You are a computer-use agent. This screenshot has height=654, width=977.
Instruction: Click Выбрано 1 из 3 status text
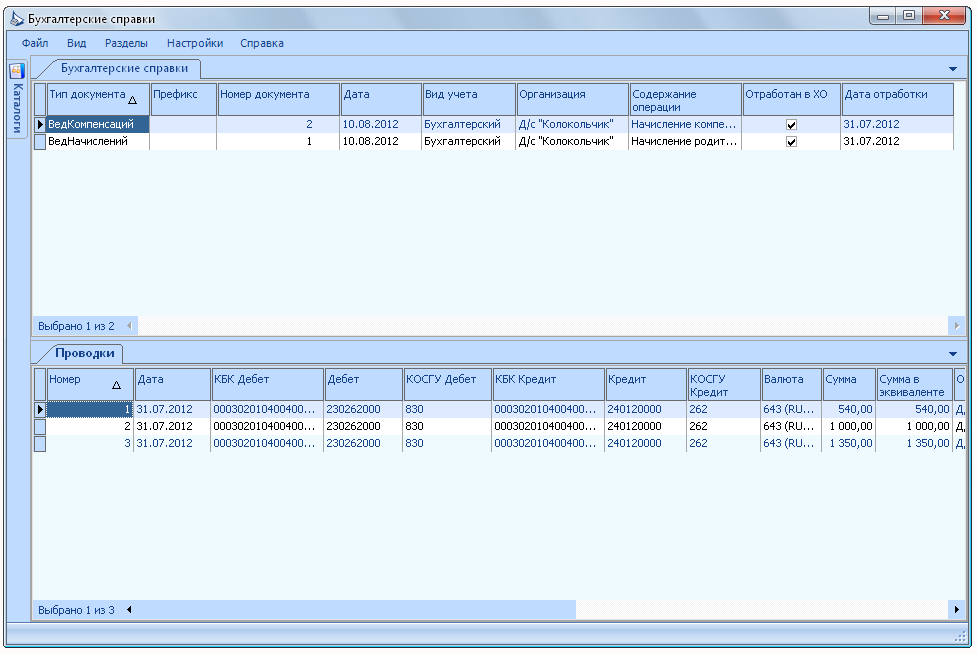[x=76, y=610]
